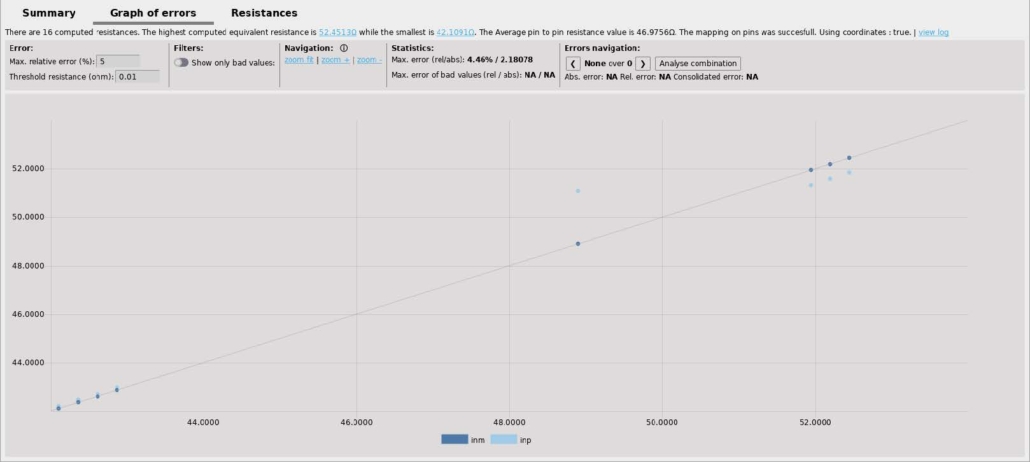Image resolution: width=1030 pixels, height=462 pixels.
Task: Toggle the inp legend swatch
Action: click(504, 440)
